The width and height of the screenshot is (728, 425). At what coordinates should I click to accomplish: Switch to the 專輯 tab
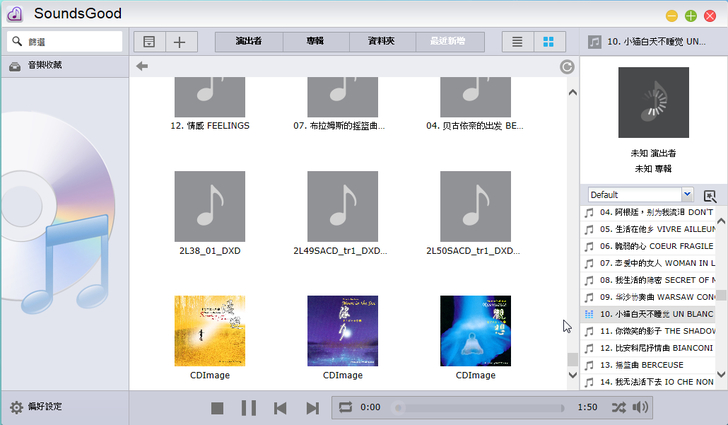[x=315, y=41]
